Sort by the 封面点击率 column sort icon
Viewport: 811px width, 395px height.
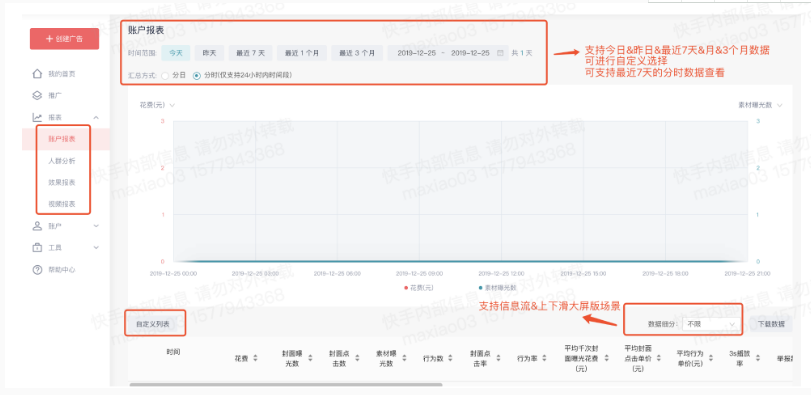pos(498,358)
